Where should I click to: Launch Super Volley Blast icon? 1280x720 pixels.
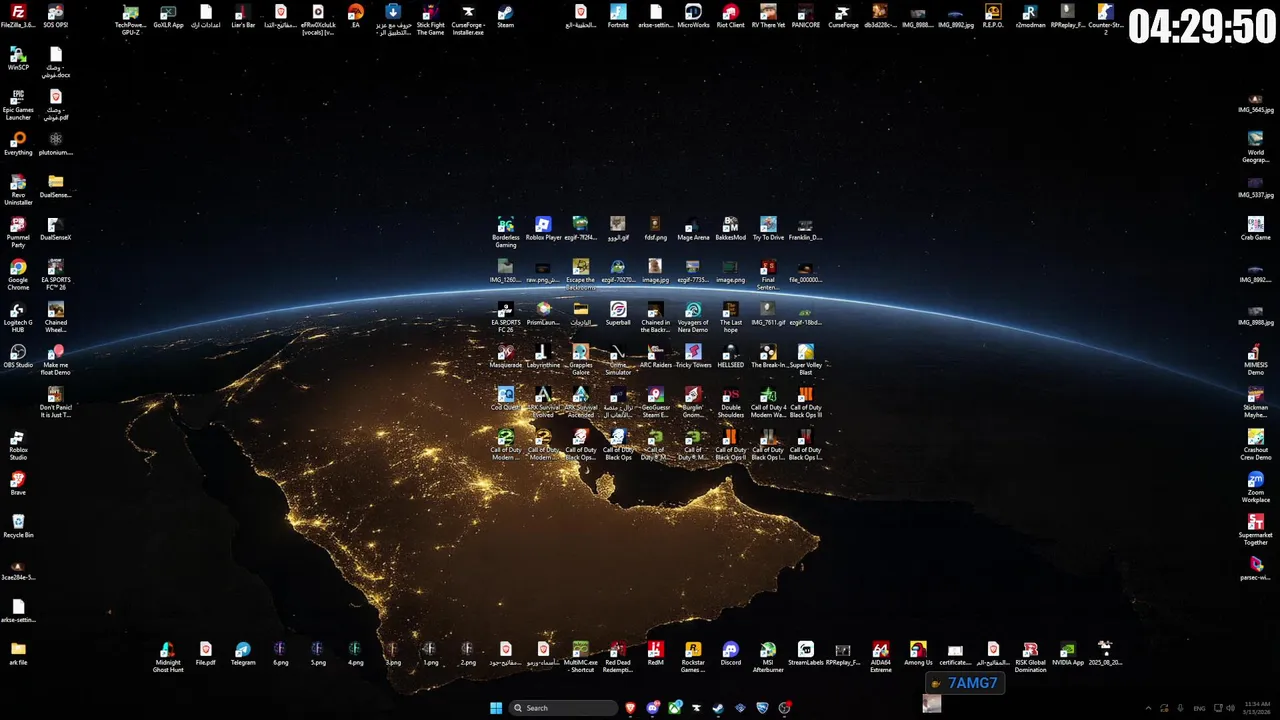pyautogui.click(x=806, y=360)
